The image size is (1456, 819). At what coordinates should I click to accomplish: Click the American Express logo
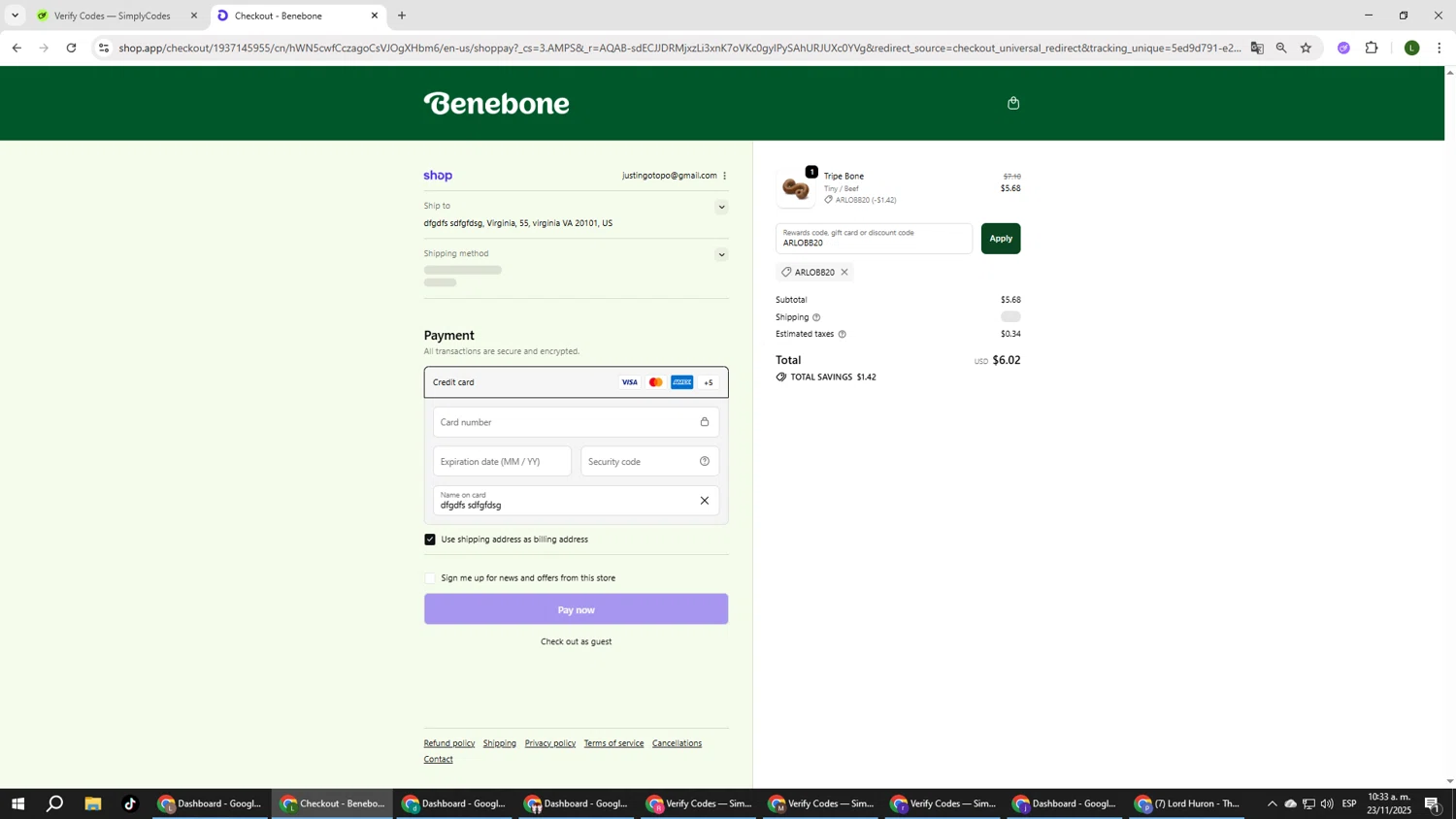(x=682, y=382)
